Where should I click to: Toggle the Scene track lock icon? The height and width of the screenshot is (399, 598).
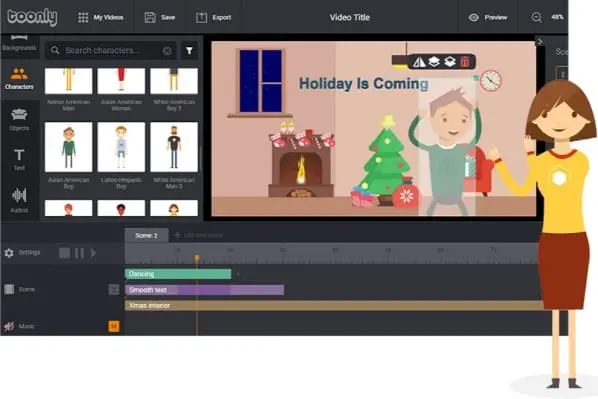click(114, 290)
